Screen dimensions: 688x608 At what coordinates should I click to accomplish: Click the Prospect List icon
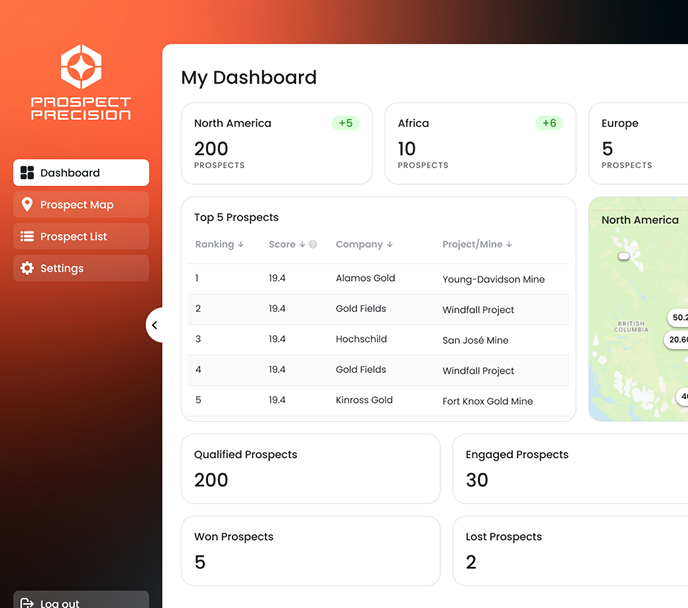click(x=27, y=237)
